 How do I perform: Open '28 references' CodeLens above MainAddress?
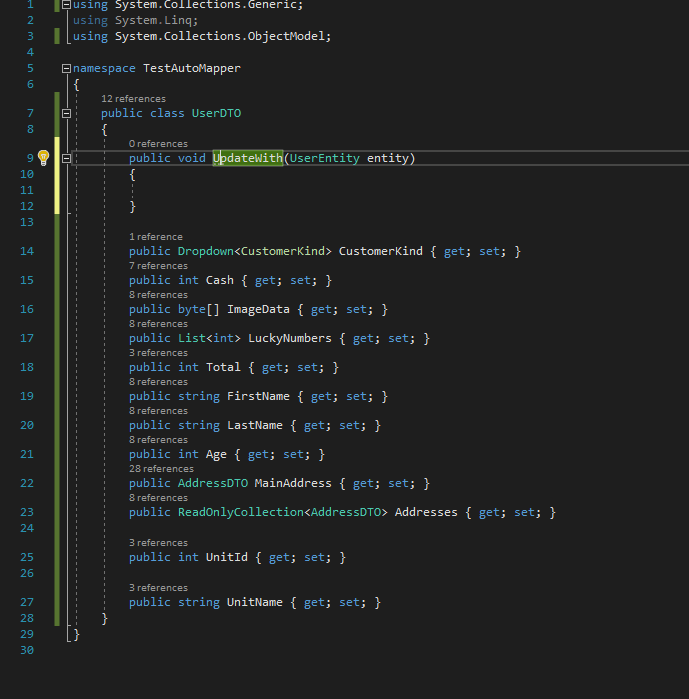[161, 469]
